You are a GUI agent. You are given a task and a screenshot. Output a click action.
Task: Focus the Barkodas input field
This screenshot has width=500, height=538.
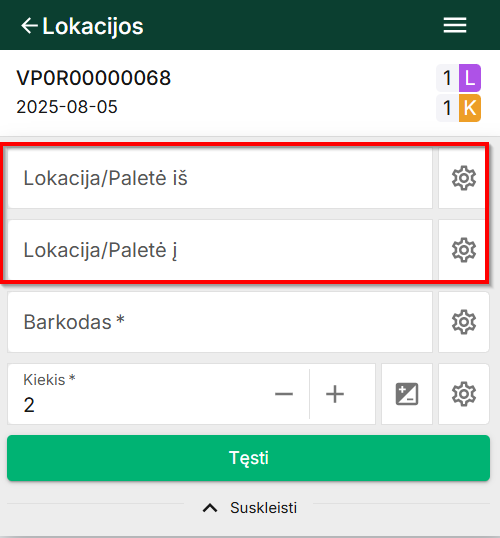tap(220, 322)
